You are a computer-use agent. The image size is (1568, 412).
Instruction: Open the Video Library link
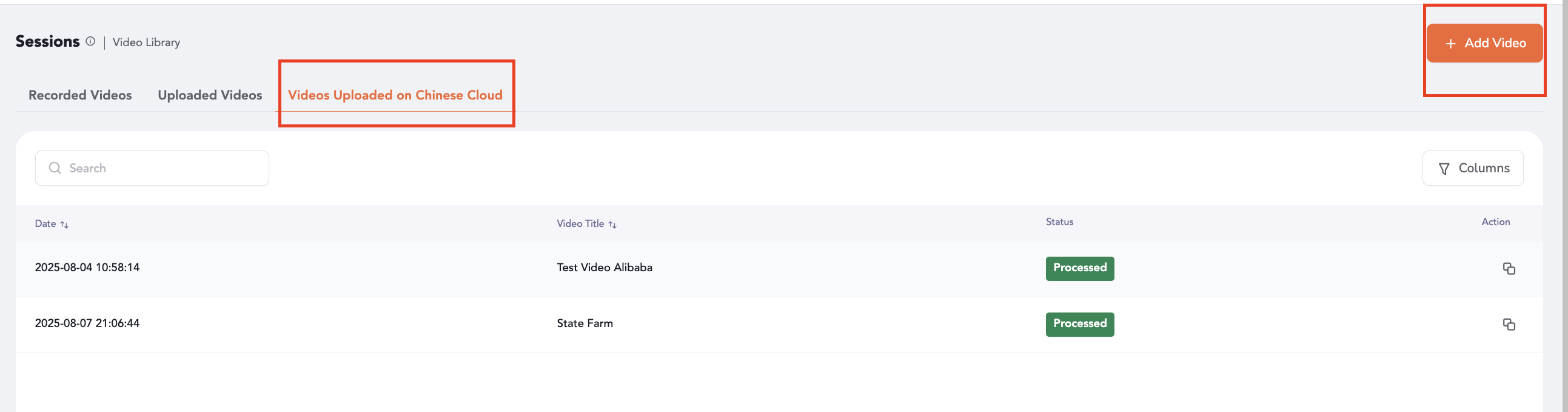[146, 42]
